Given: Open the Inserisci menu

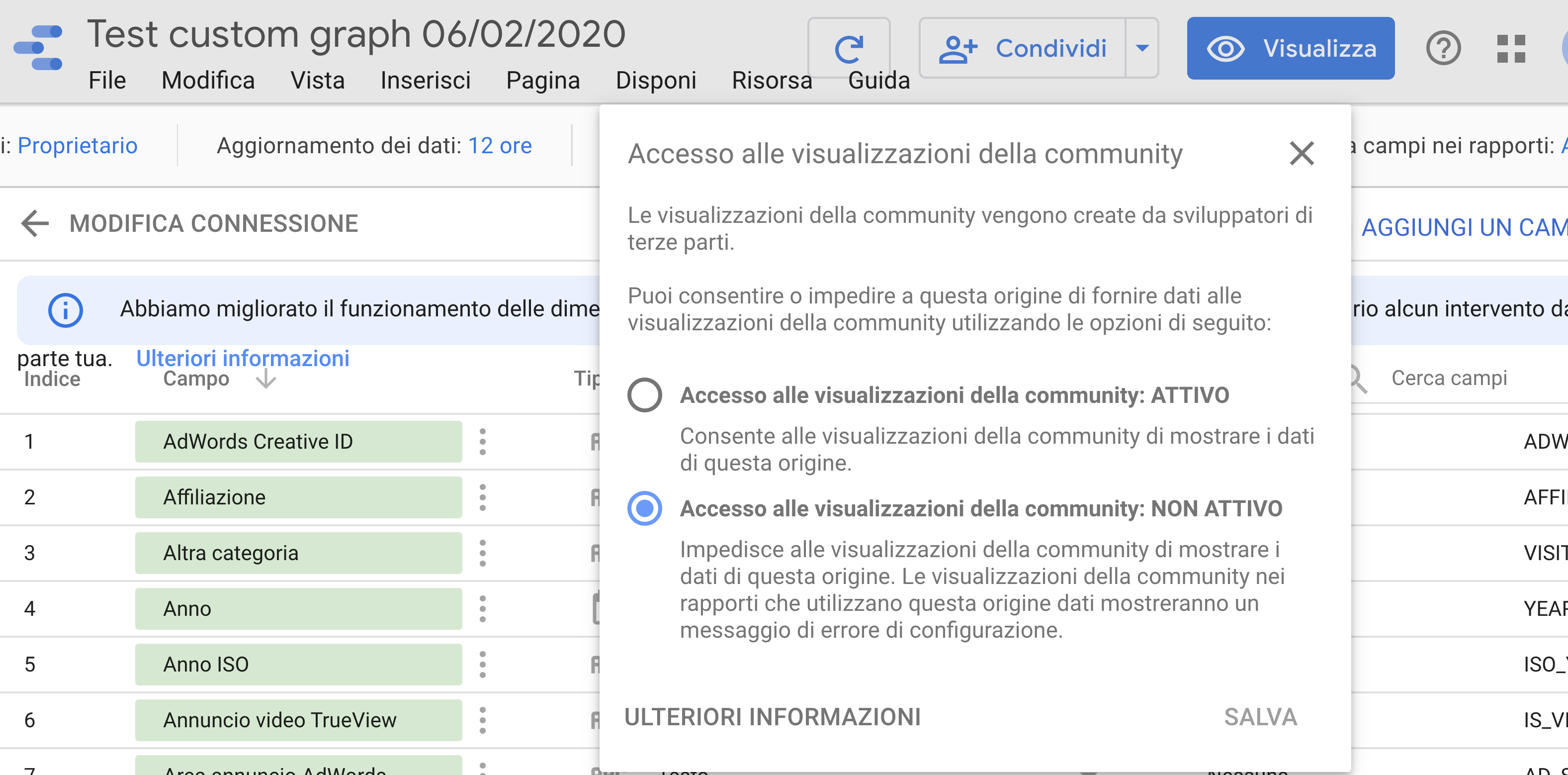Looking at the screenshot, I should [426, 81].
